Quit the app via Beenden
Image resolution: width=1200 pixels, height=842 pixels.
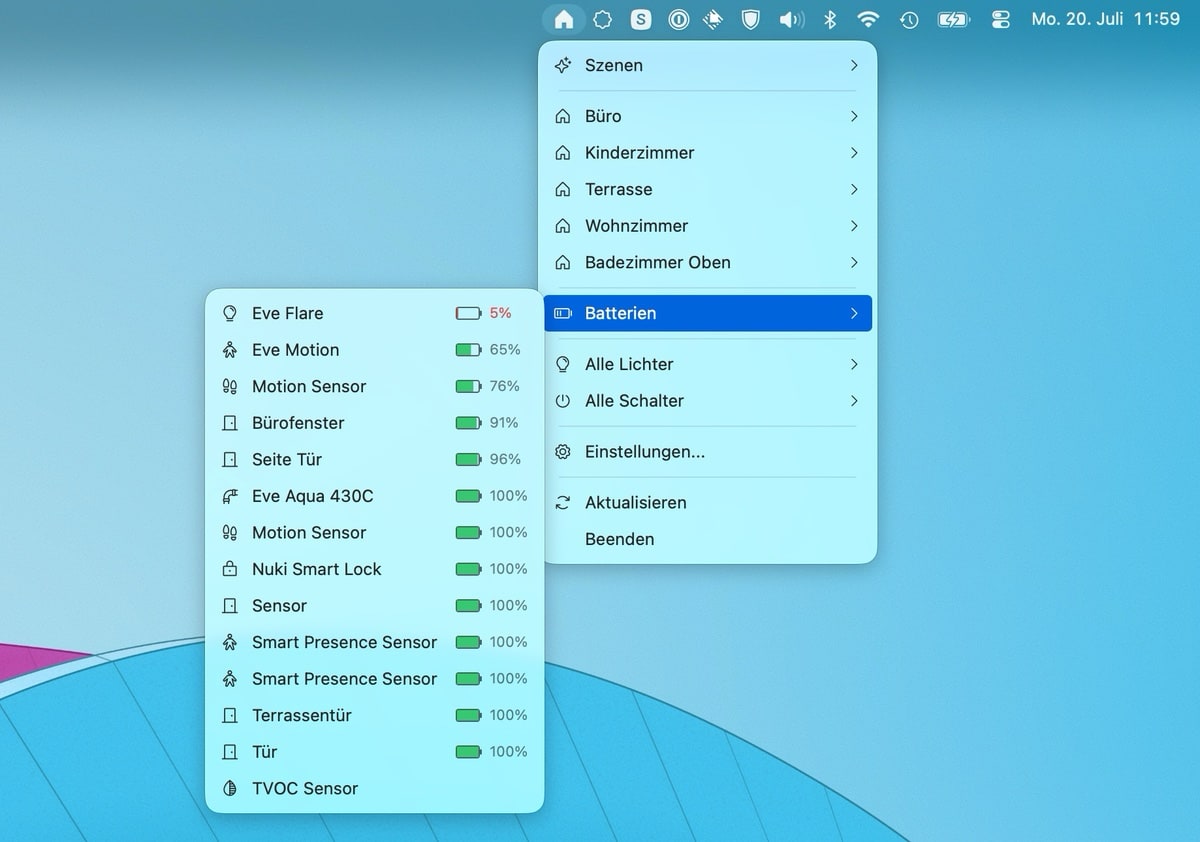point(708,539)
